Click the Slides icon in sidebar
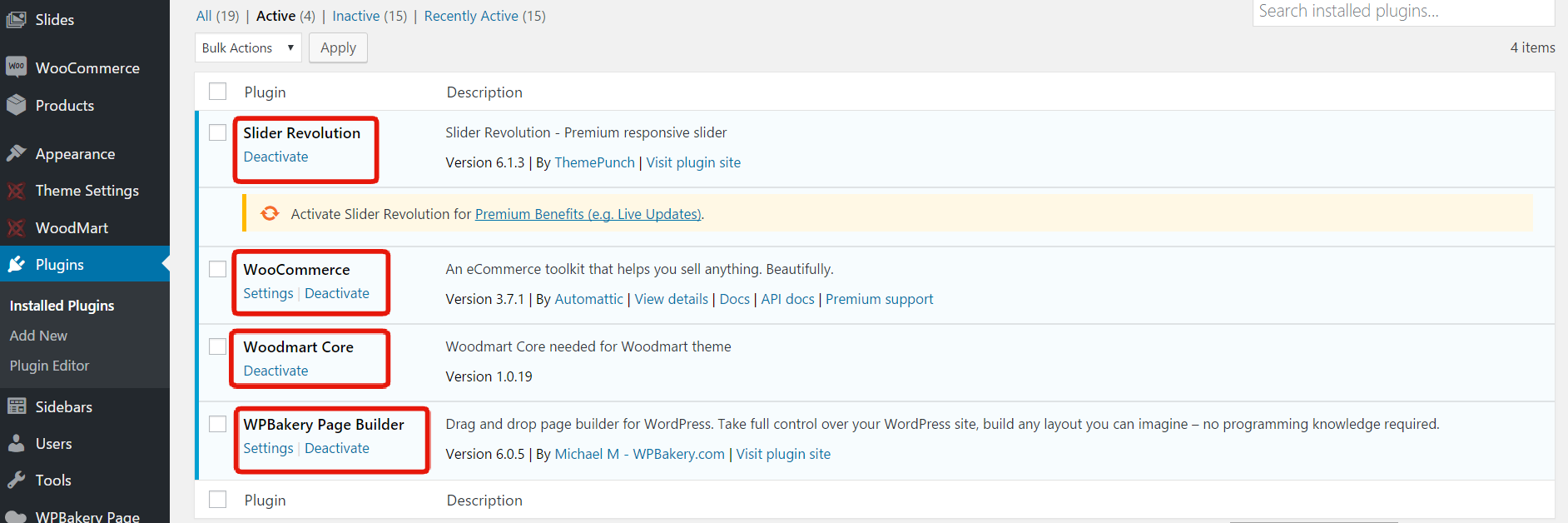This screenshot has width=1568, height=523. point(16,19)
